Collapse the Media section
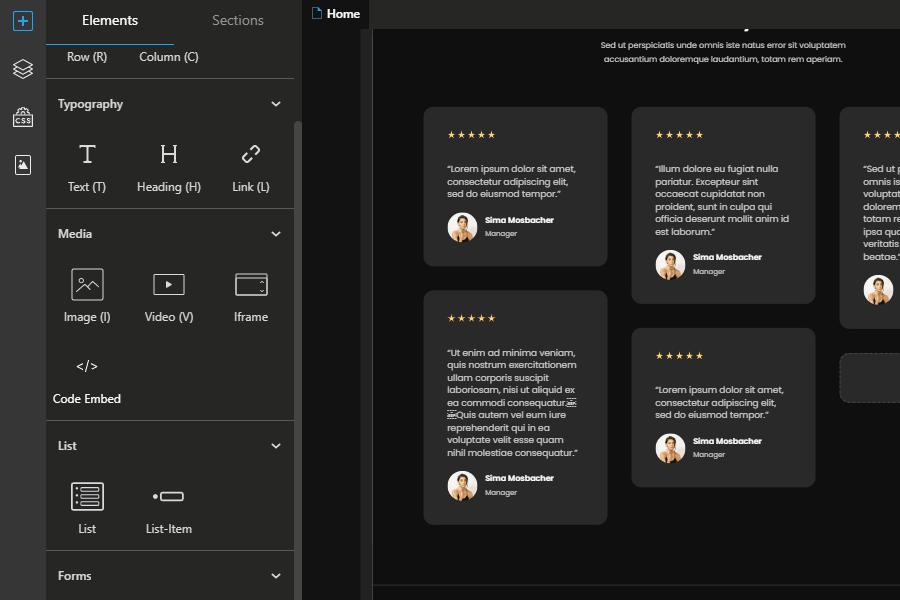The width and height of the screenshot is (900, 600). (x=276, y=233)
